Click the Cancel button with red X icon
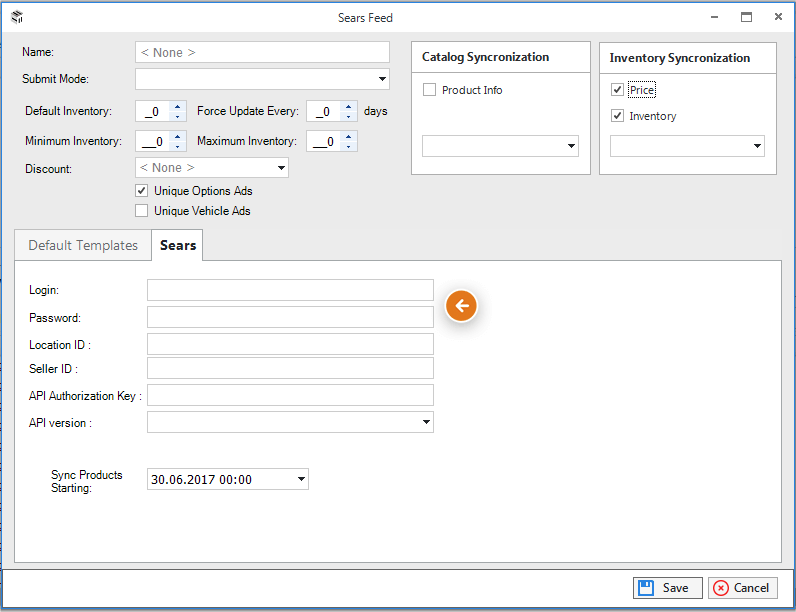Viewport: 796px width, 612px height. click(x=742, y=588)
